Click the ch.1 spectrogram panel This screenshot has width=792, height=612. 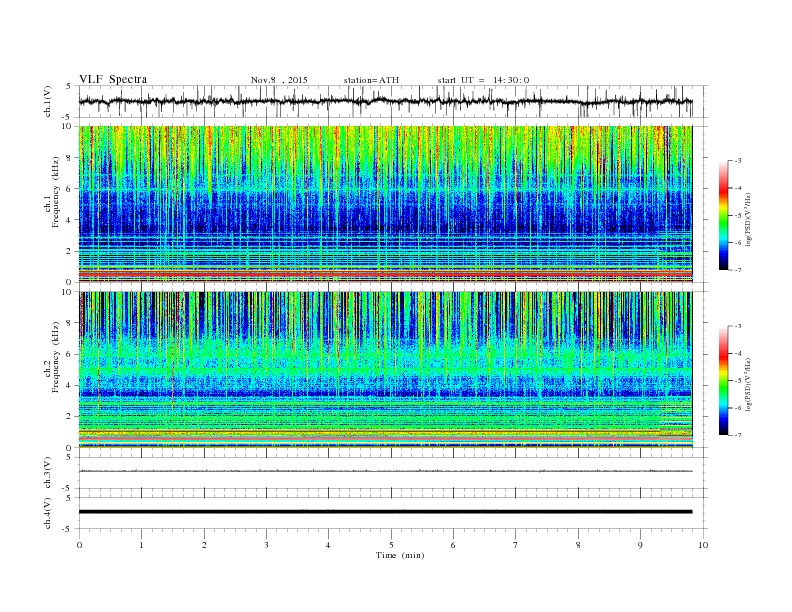[385, 204]
